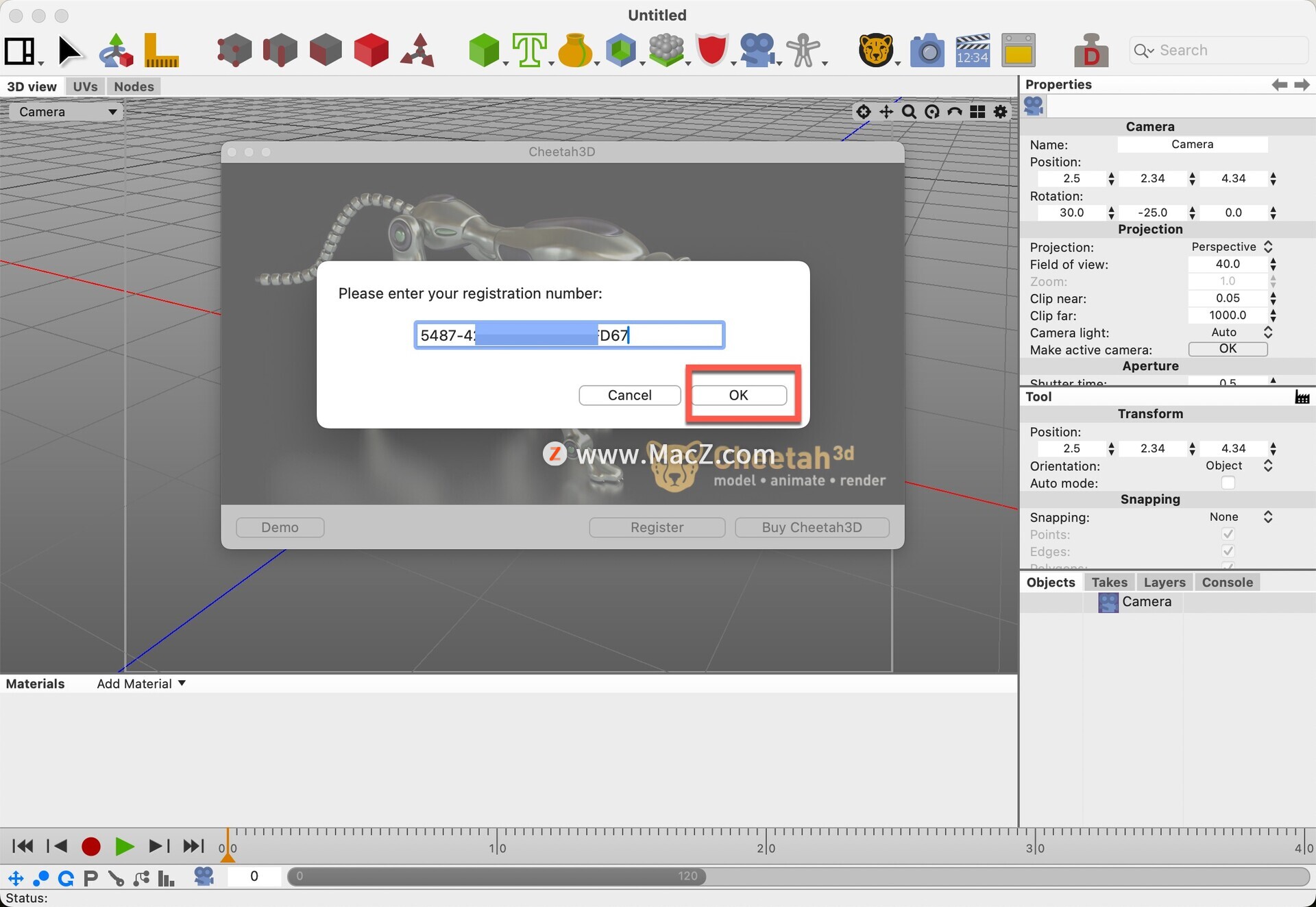Toggle the four-view layout grid icon
The image size is (1316, 907).
[977, 112]
